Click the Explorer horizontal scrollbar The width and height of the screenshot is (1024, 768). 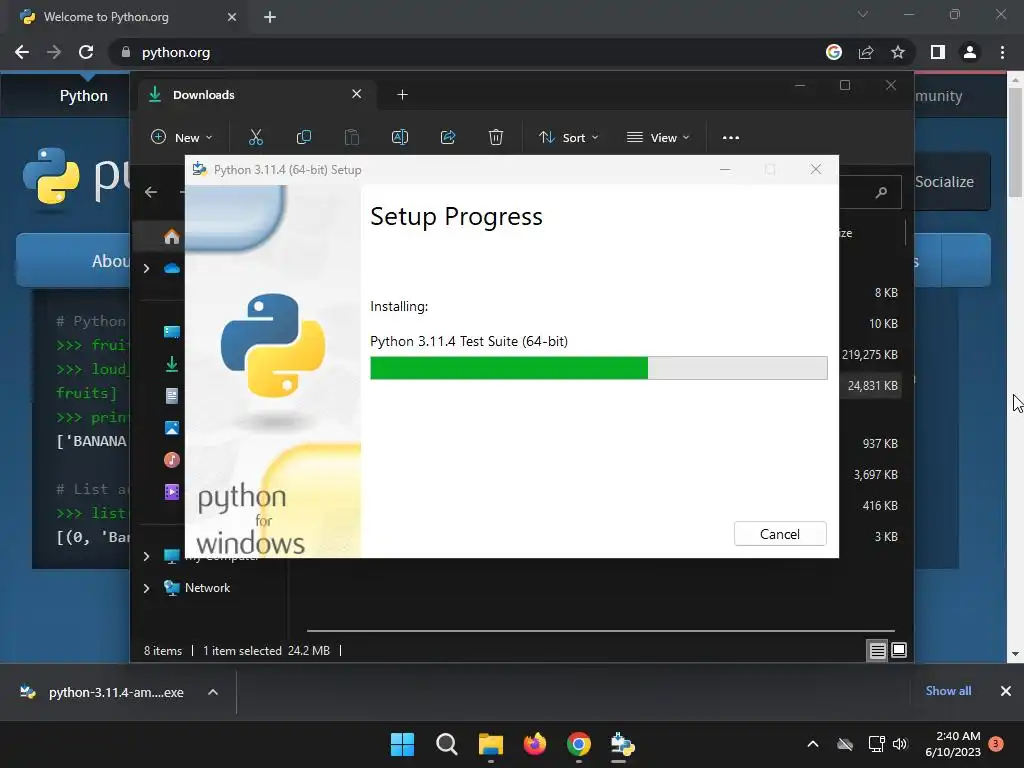[x=601, y=631]
